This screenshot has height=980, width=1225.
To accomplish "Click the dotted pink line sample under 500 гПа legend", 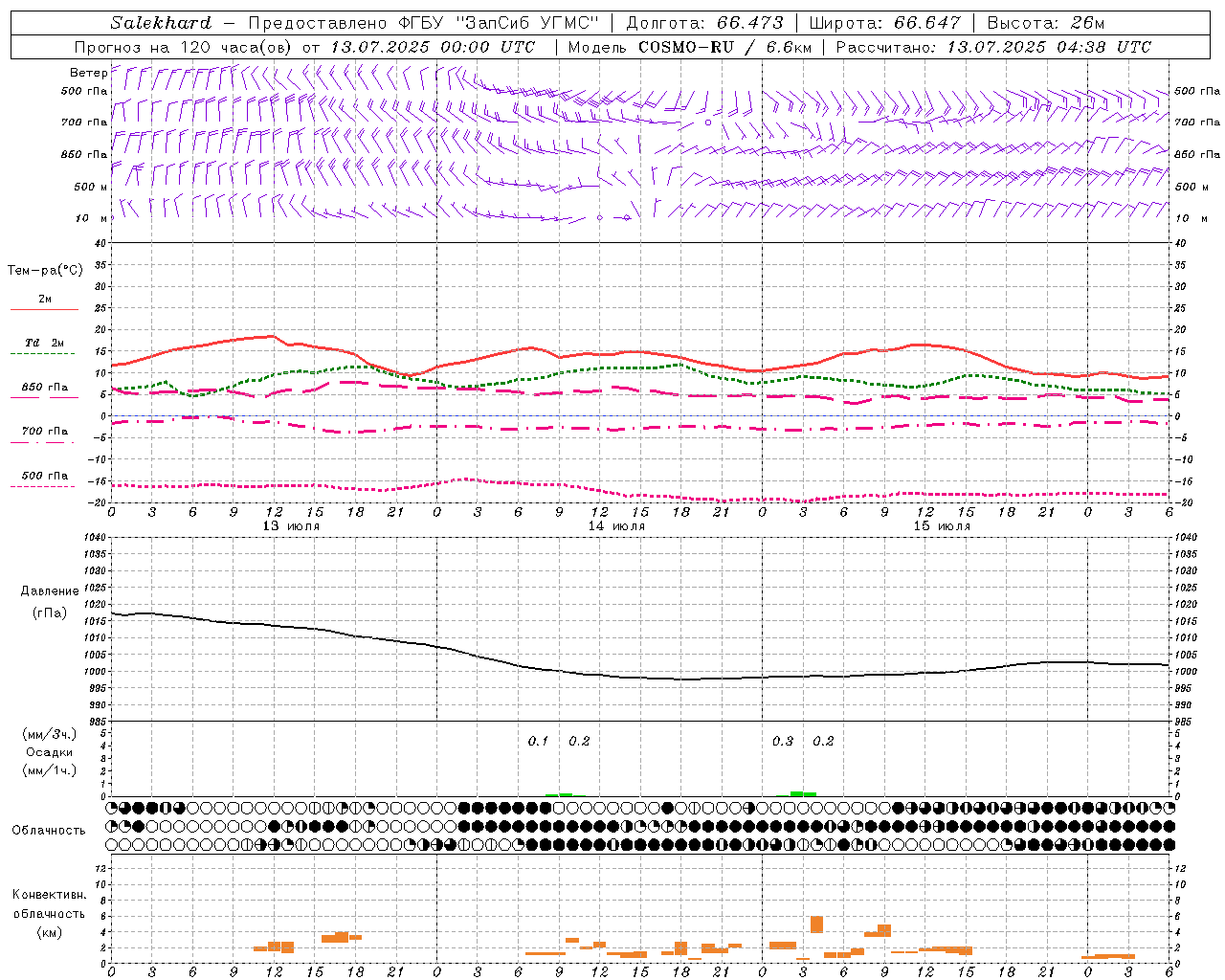I will point(43,487).
